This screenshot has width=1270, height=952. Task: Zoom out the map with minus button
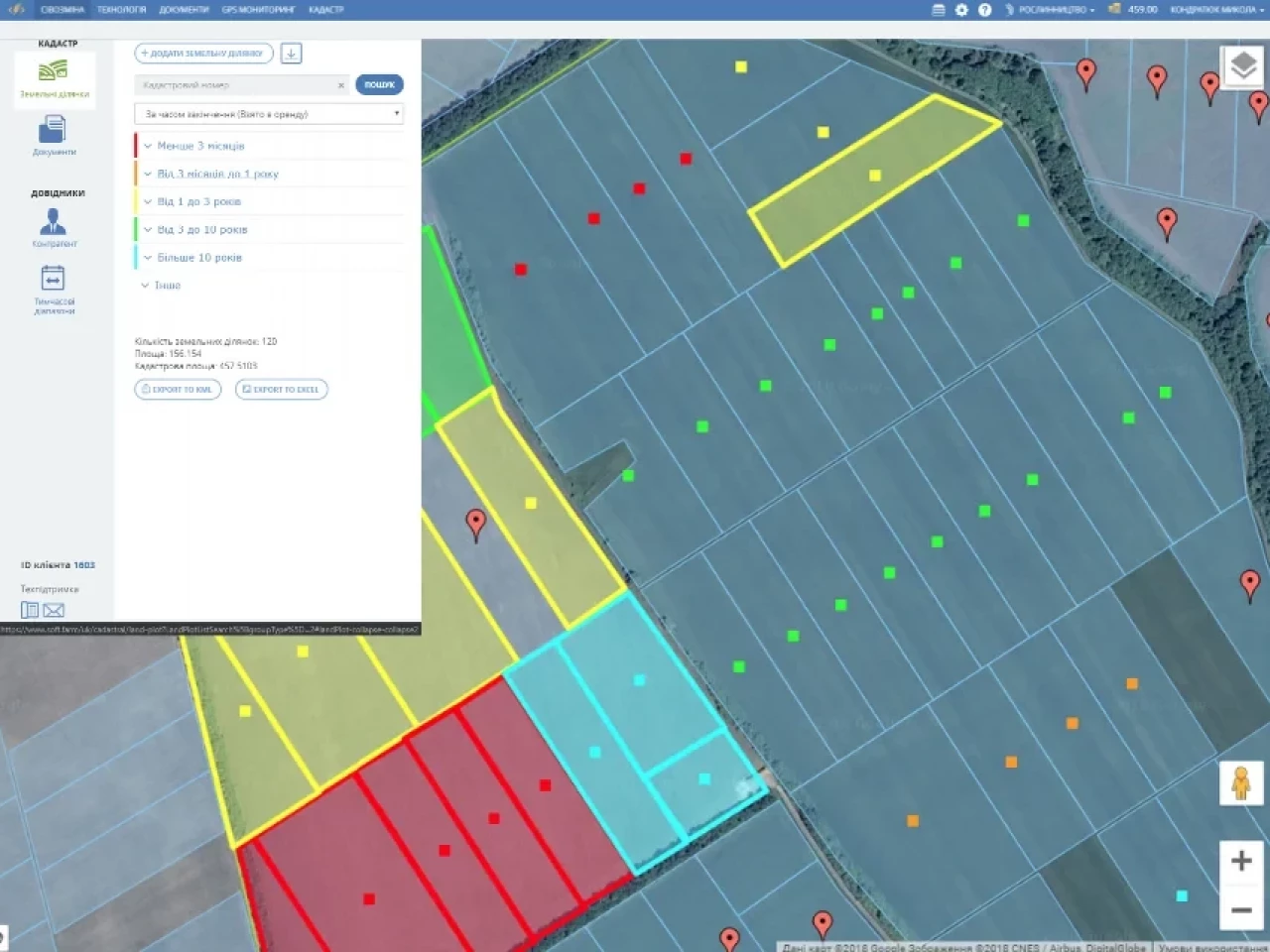[1240, 909]
